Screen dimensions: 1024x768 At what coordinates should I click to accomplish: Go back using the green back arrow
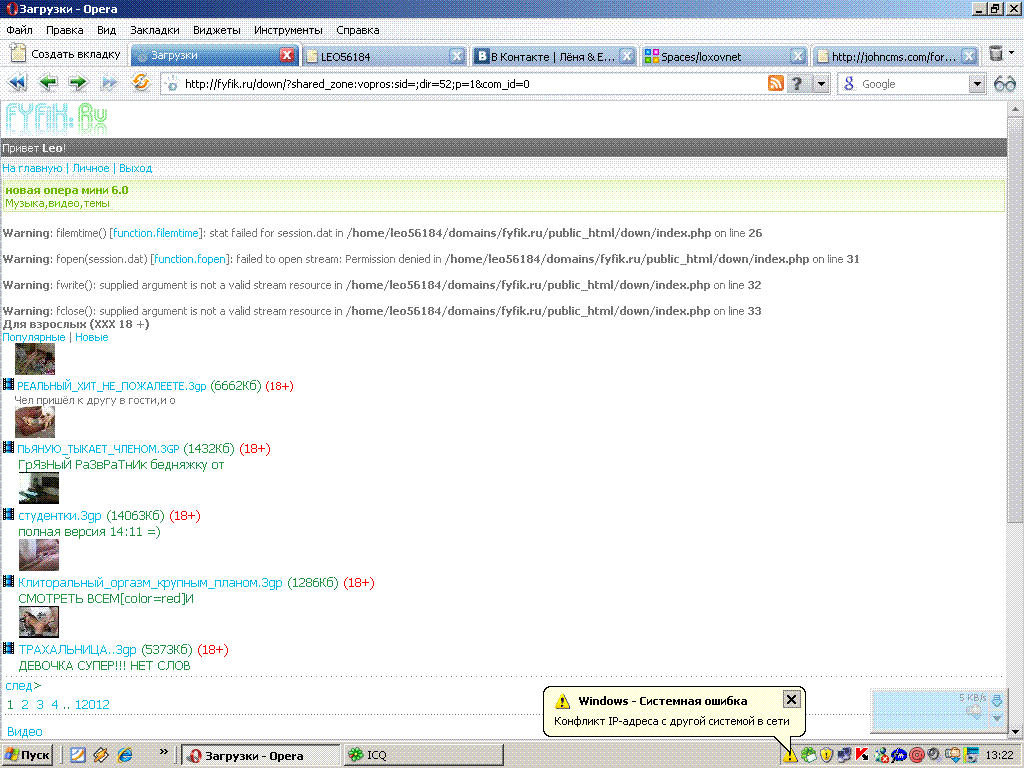tap(48, 84)
